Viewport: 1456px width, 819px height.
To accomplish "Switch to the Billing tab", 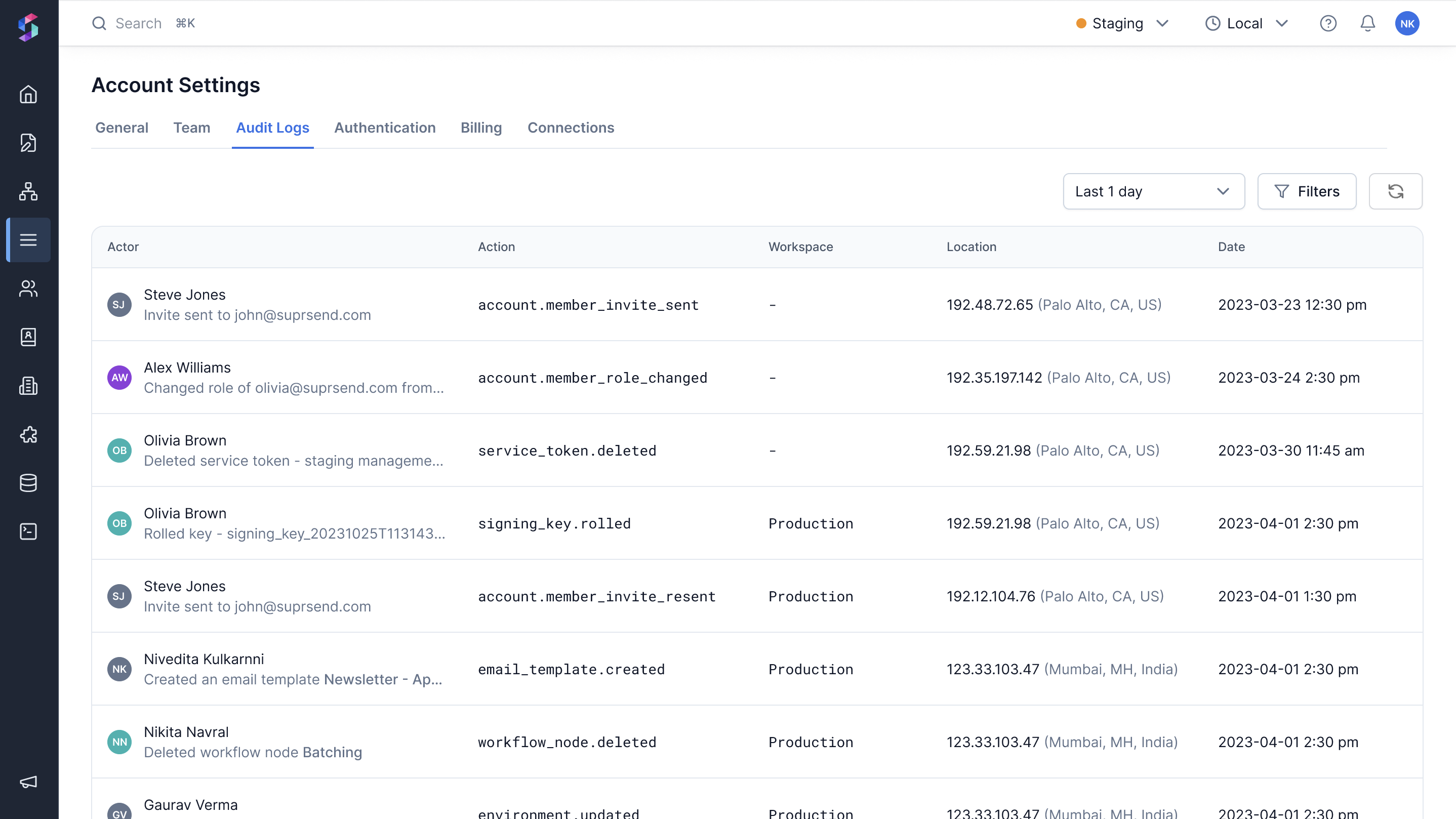I will pyautogui.click(x=480, y=128).
